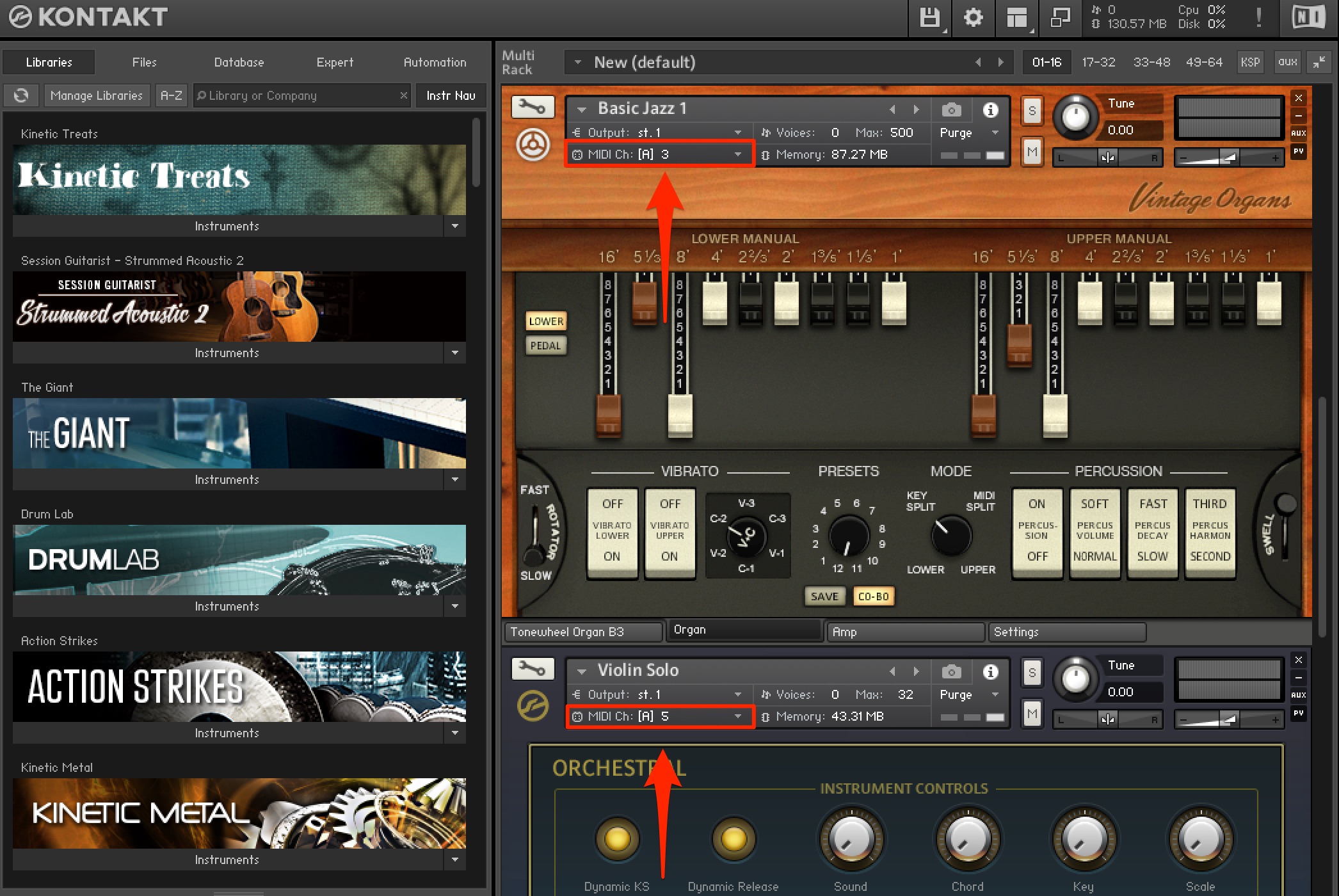Viewport: 1339px width, 896px height.
Task: Go to previous Basic Jazz 1 preset arrow
Action: tap(892, 109)
